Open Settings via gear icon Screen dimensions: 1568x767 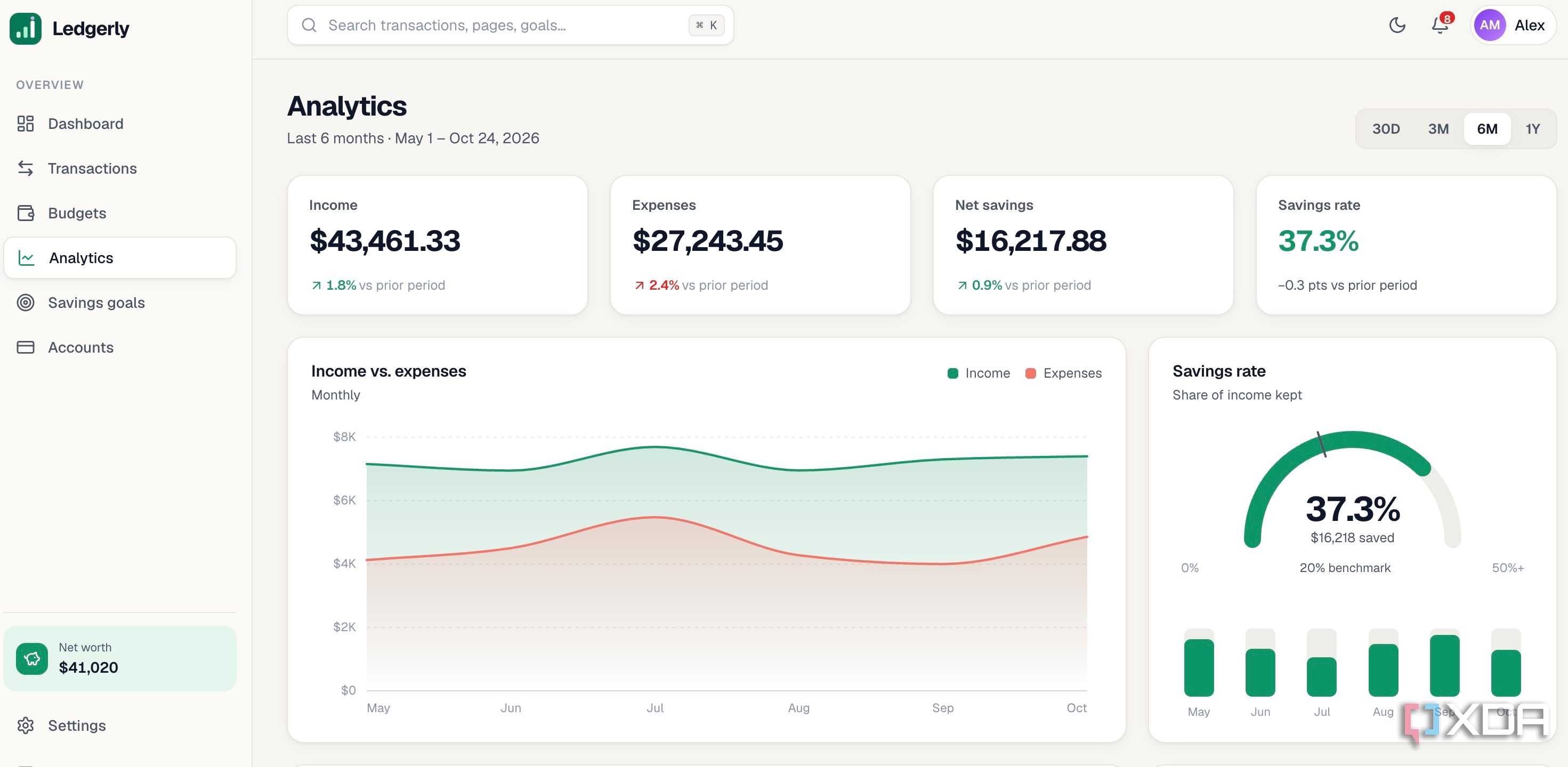click(26, 725)
